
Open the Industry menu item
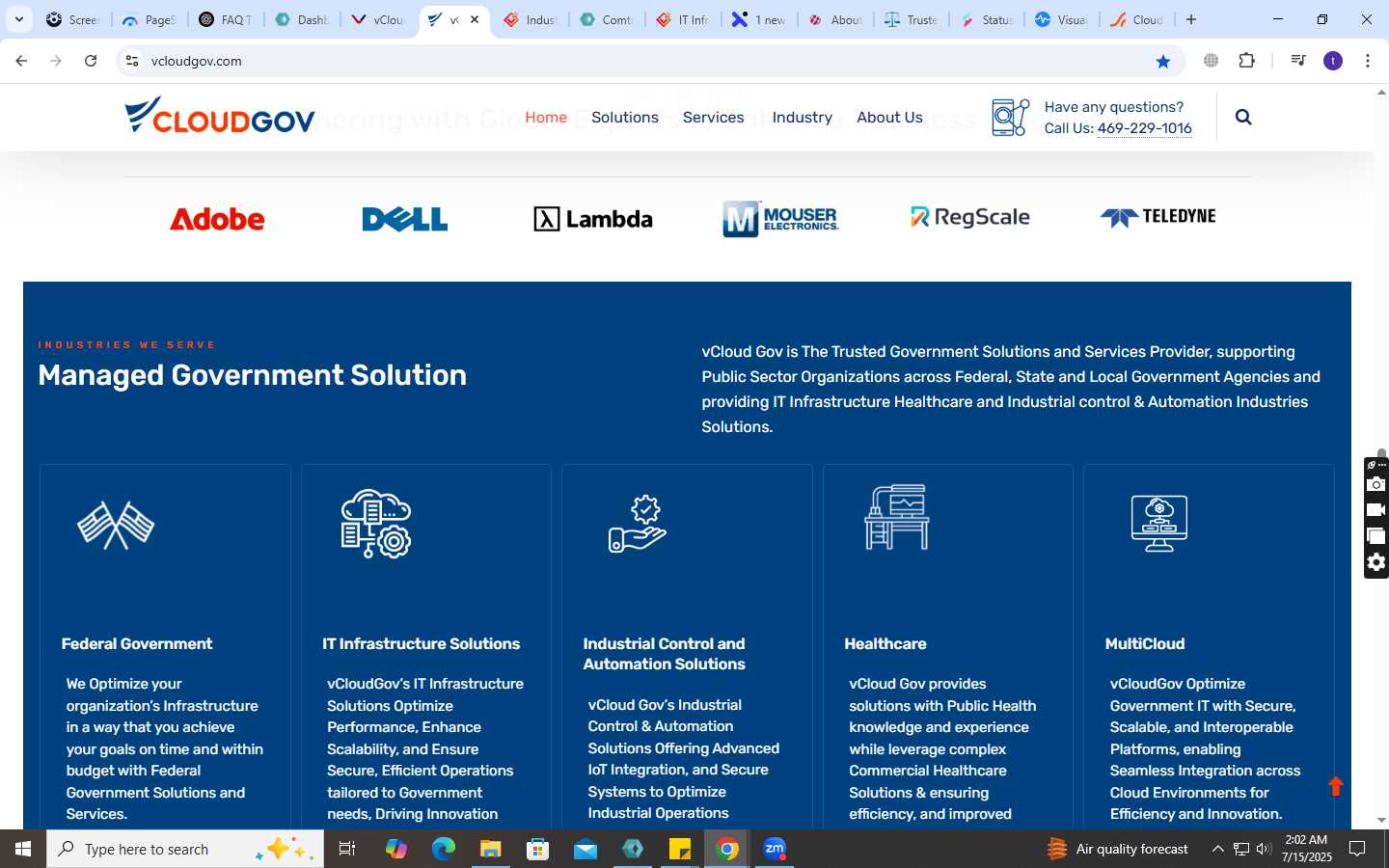click(x=803, y=117)
